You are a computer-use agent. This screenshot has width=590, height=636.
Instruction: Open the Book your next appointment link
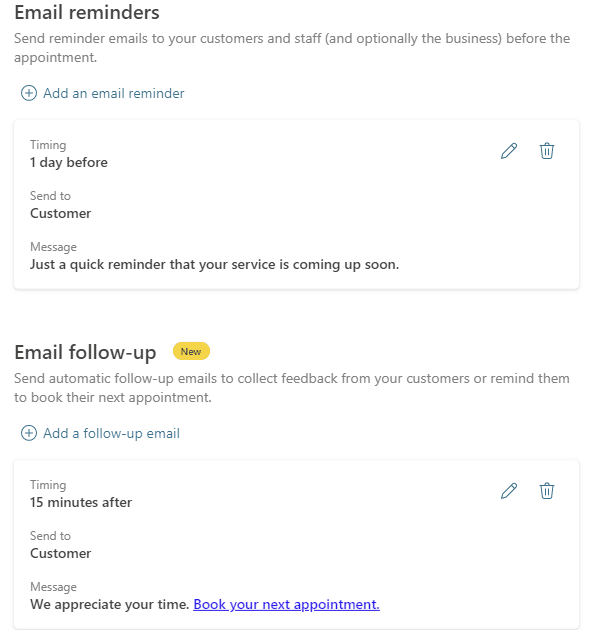tap(286, 604)
